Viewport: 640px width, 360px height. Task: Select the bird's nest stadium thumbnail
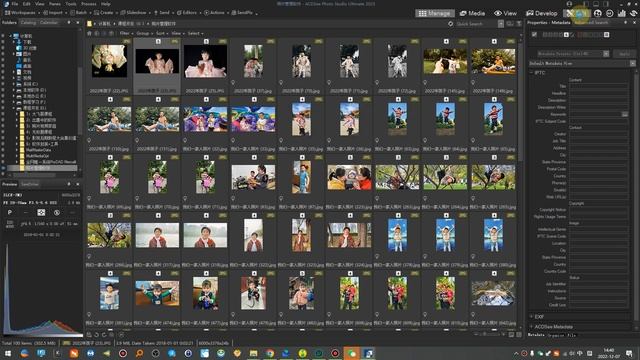click(x=493, y=293)
